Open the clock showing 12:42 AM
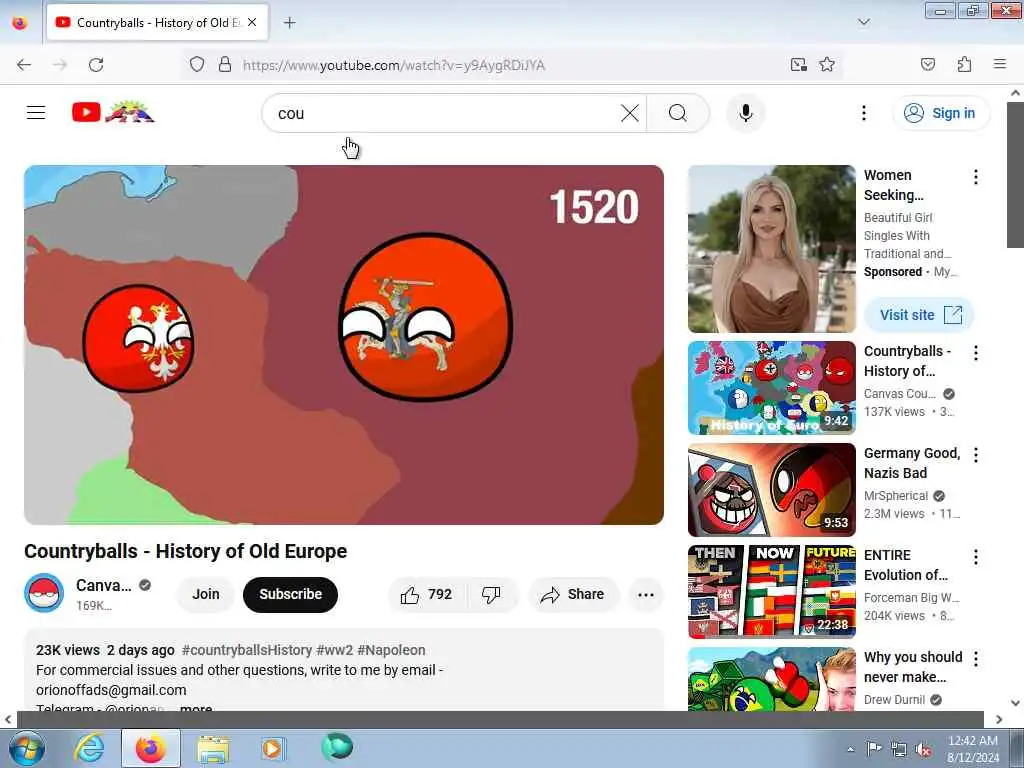This screenshot has height=768, width=1024. tap(972, 749)
